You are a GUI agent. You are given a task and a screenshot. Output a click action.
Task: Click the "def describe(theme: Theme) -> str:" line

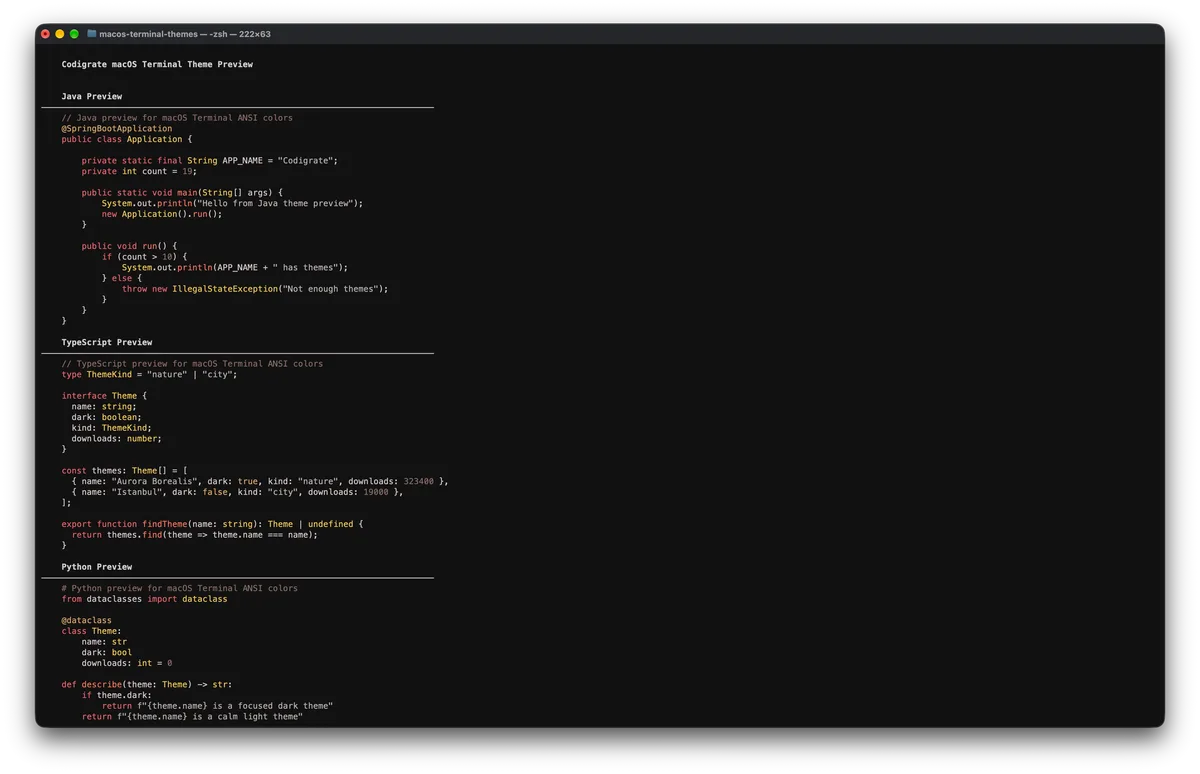(x=147, y=685)
